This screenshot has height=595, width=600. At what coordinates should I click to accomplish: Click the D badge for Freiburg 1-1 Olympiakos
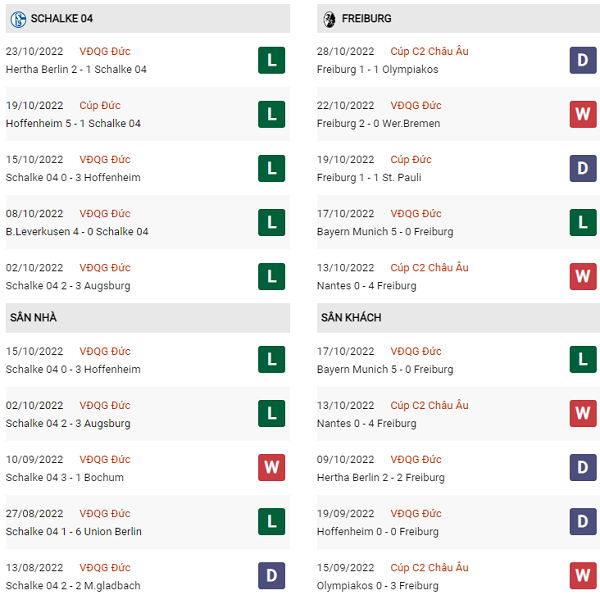pyautogui.click(x=583, y=60)
